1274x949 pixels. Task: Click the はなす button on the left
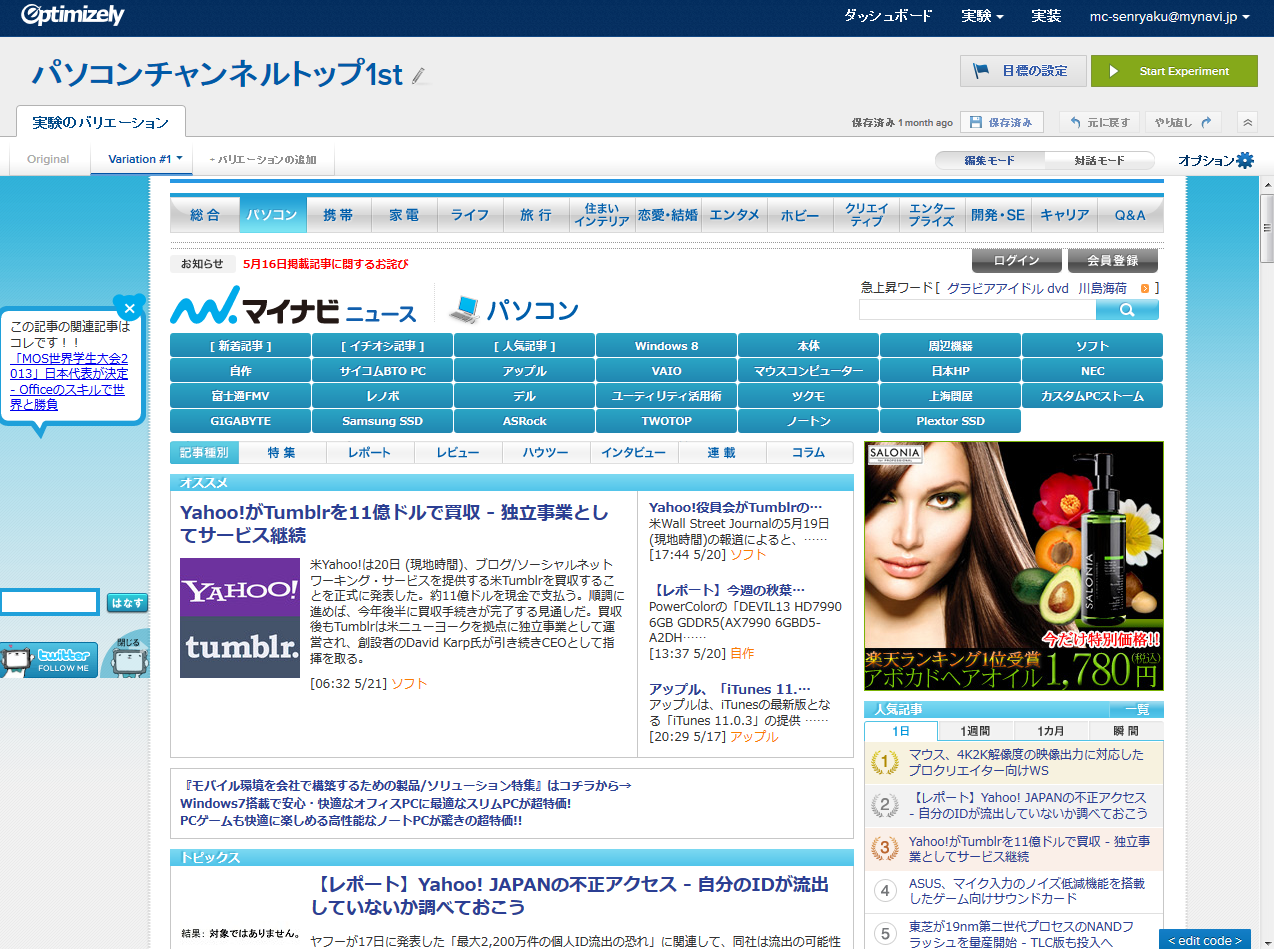(128, 603)
